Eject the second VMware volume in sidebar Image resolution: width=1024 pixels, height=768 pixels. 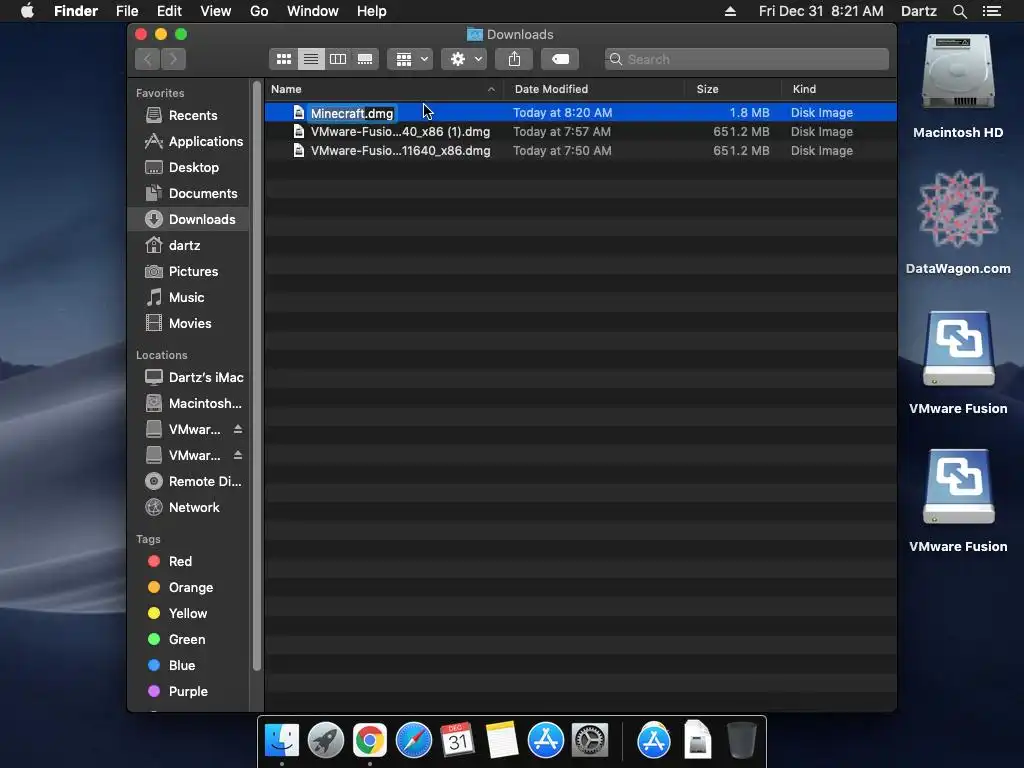point(238,455)
